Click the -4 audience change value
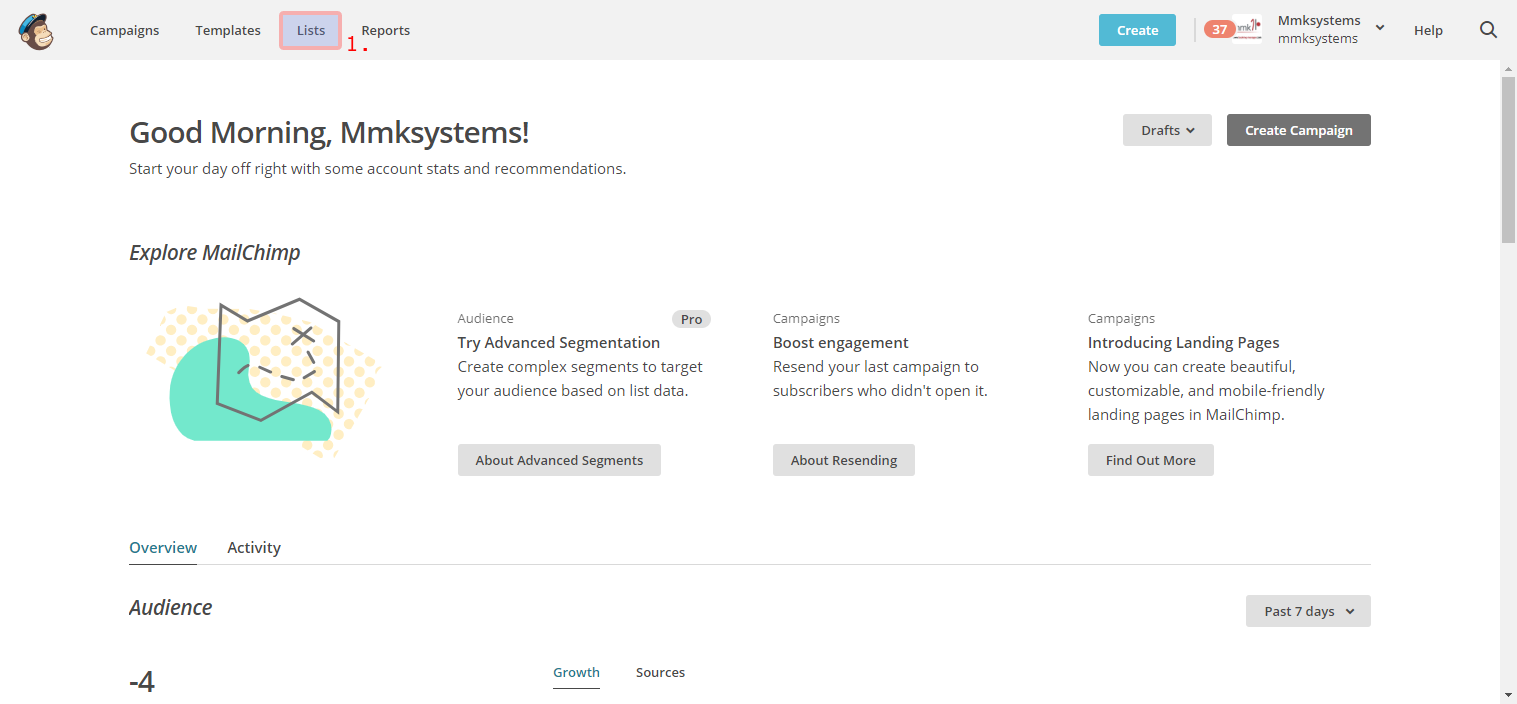Viewport: 1517px width, 704px height. click(x=142, y=682)
